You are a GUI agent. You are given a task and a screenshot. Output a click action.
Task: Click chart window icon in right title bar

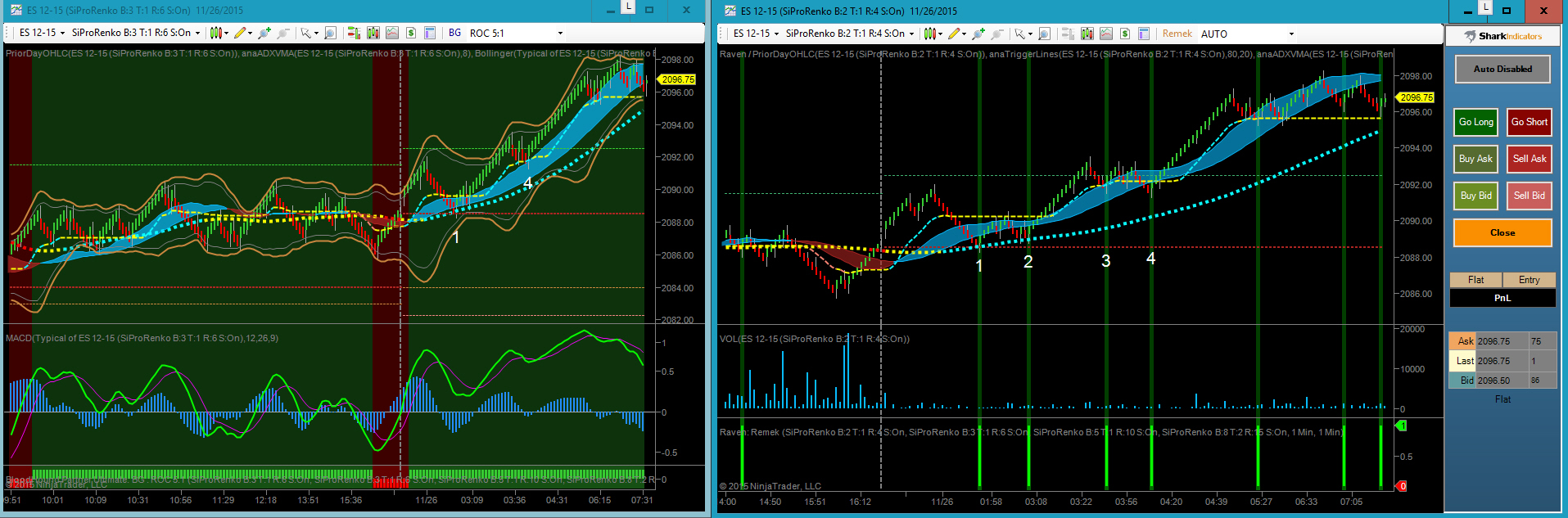(x=730, y=11)
